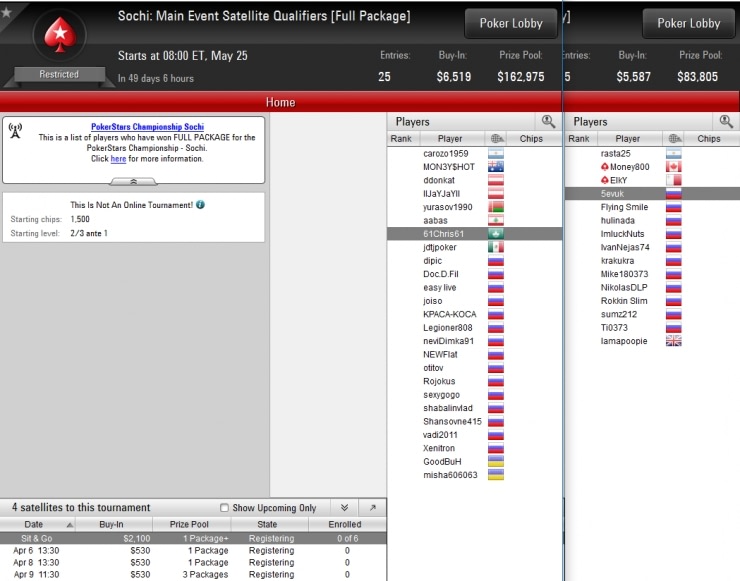
Task: Sort satellites by Date column arrow
Action: pos(70,525)
